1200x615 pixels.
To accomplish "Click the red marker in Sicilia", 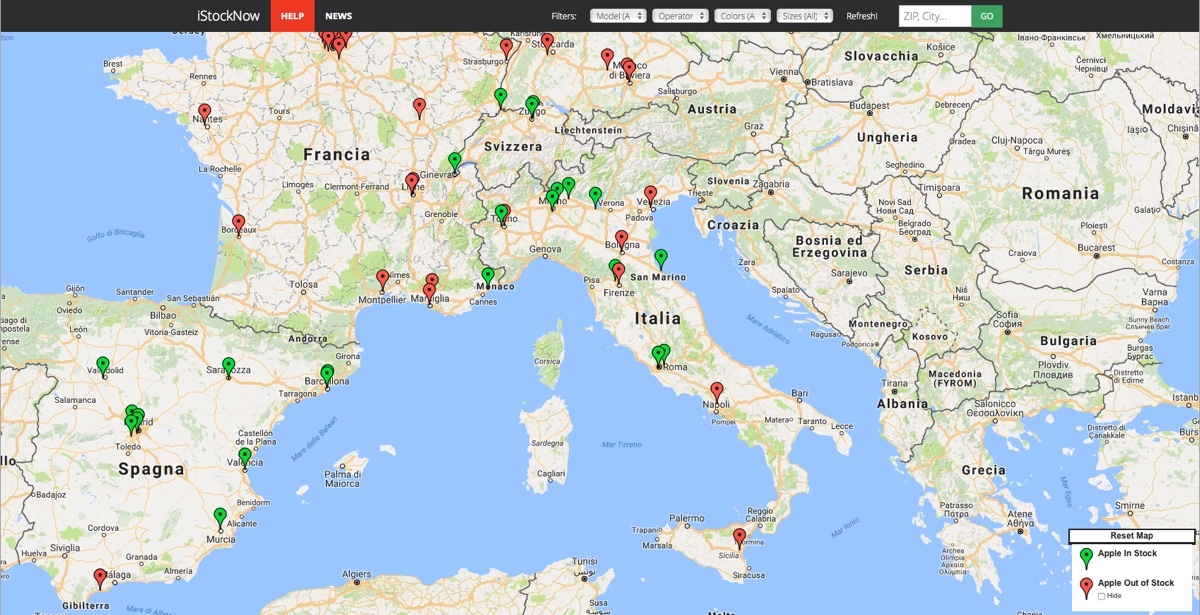I will 739,538.
